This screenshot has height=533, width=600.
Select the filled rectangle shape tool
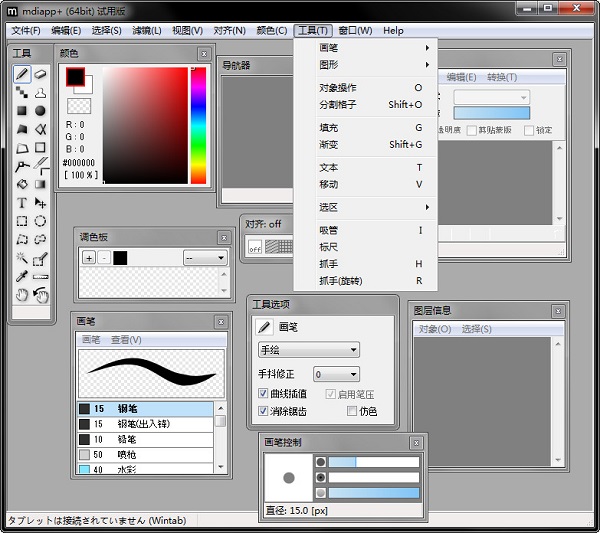coord(22,111)
